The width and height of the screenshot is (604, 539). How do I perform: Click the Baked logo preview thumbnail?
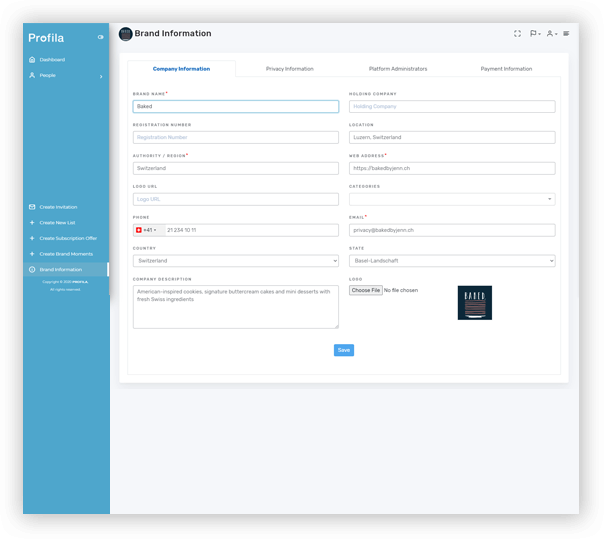click(x=474, y=303)
